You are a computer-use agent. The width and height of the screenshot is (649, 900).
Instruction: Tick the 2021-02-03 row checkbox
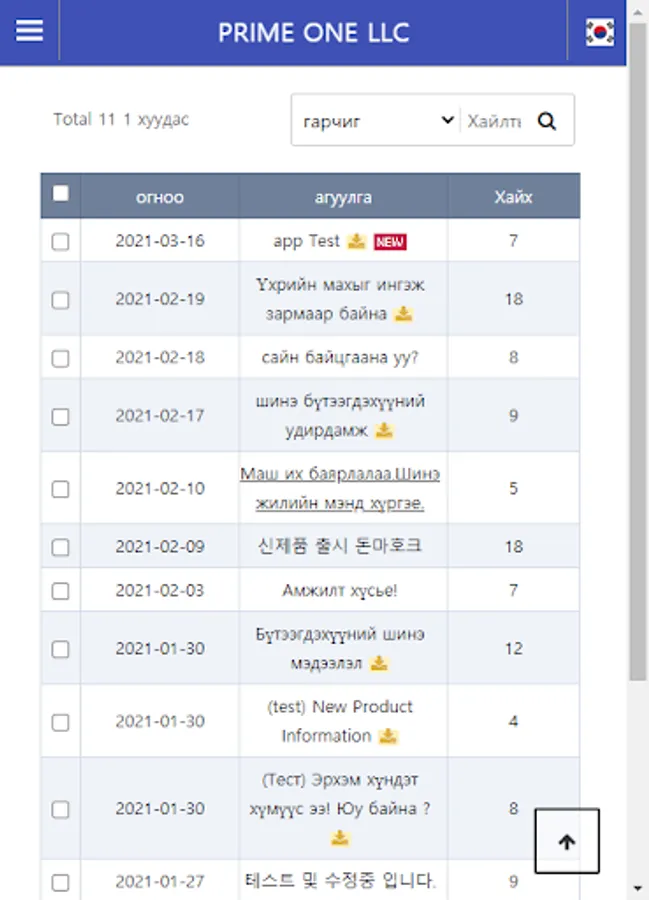60,591
